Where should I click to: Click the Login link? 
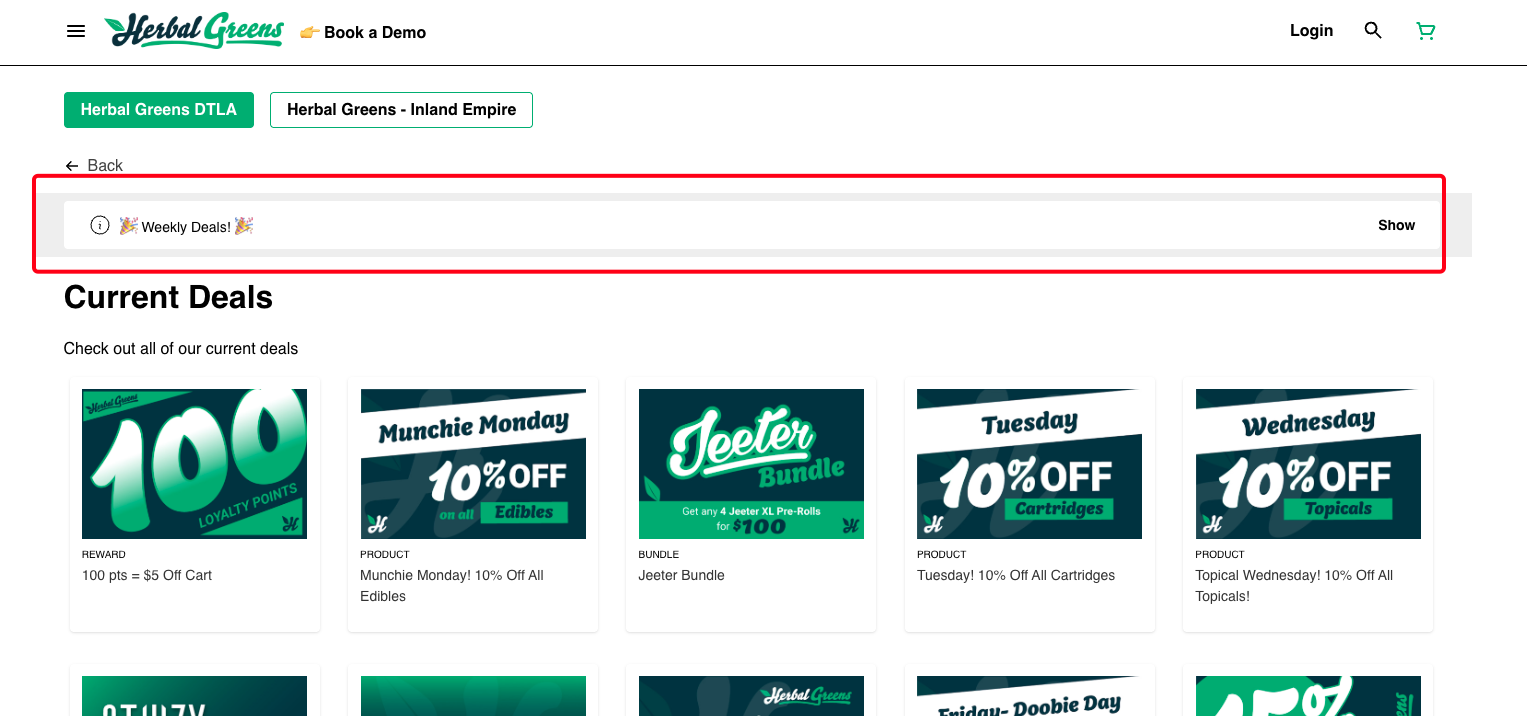1311,31
